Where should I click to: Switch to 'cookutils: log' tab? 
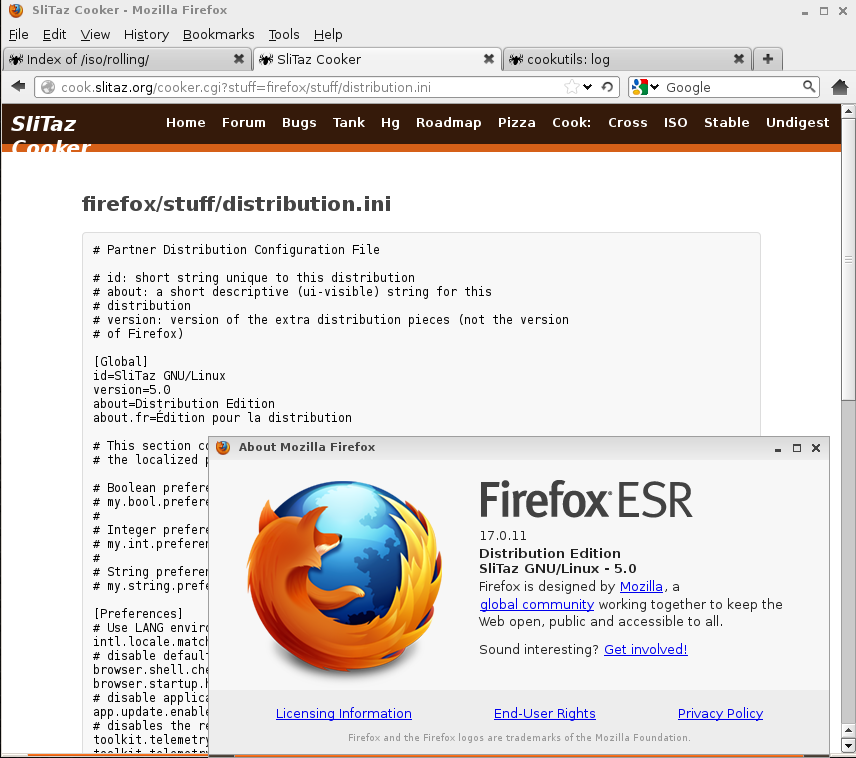coord(627,59)
